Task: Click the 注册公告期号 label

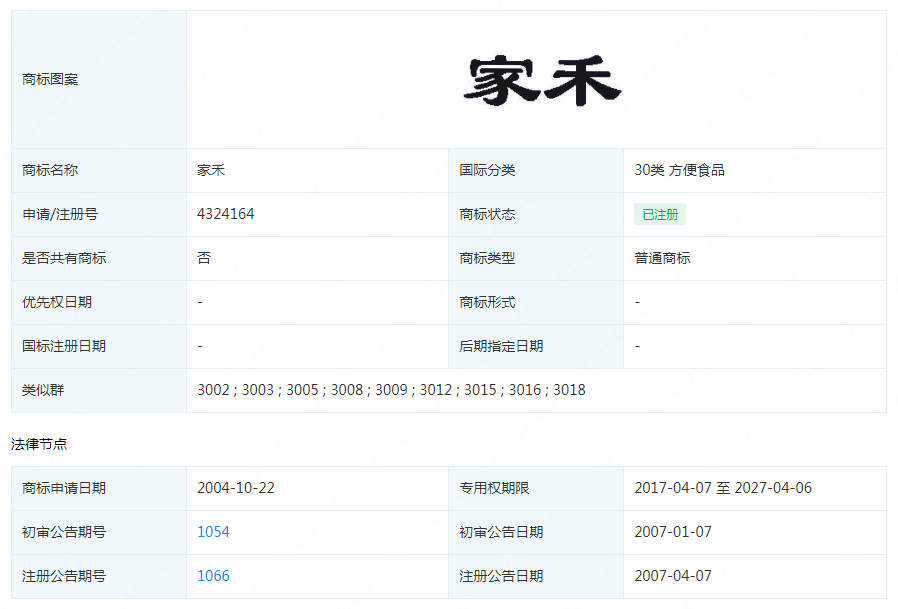Action: tap(64, 576)
